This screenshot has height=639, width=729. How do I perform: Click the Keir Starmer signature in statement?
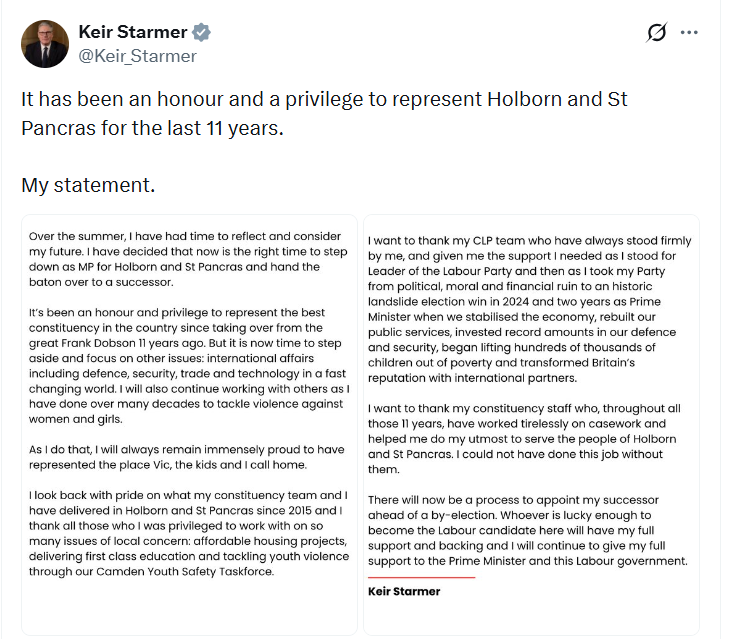pos(404,591)
